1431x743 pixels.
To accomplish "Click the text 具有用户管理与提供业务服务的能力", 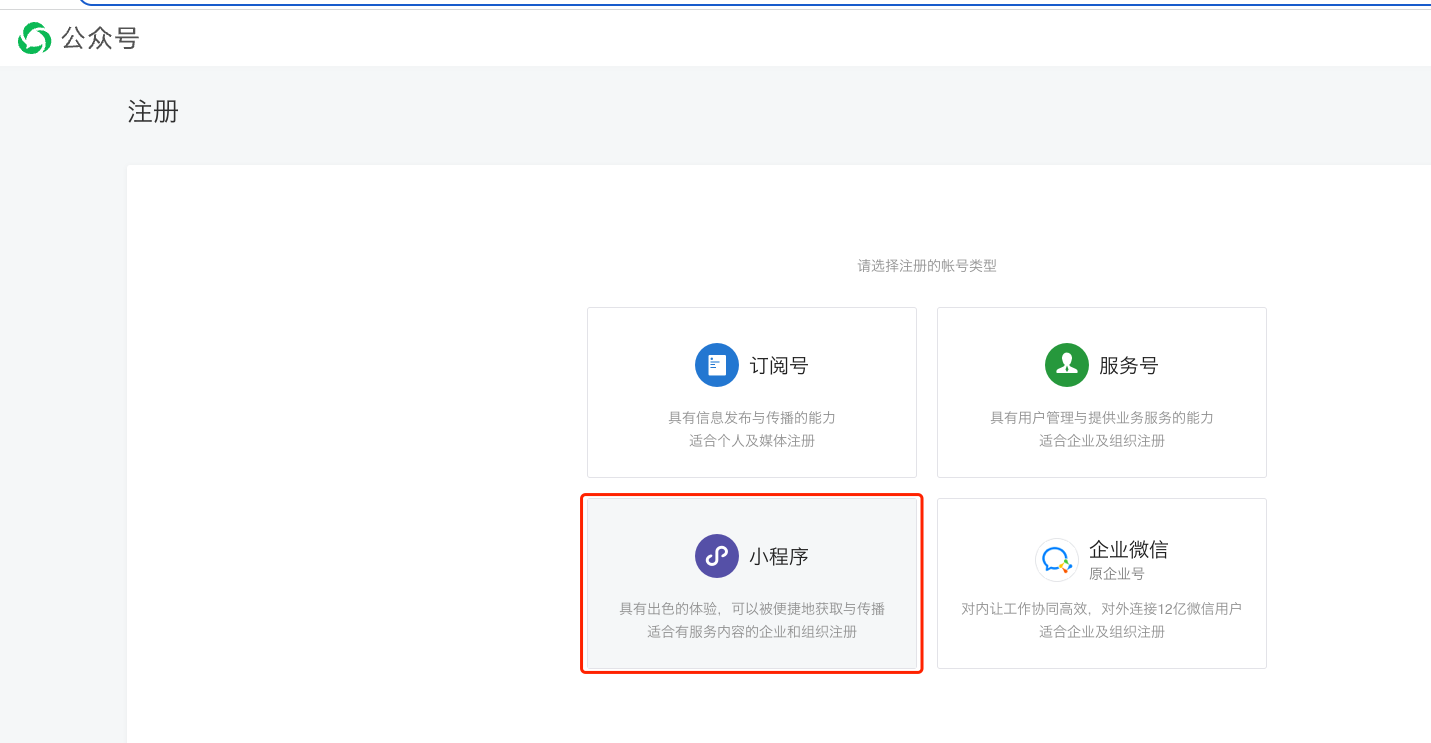I will click(1102, 418).
